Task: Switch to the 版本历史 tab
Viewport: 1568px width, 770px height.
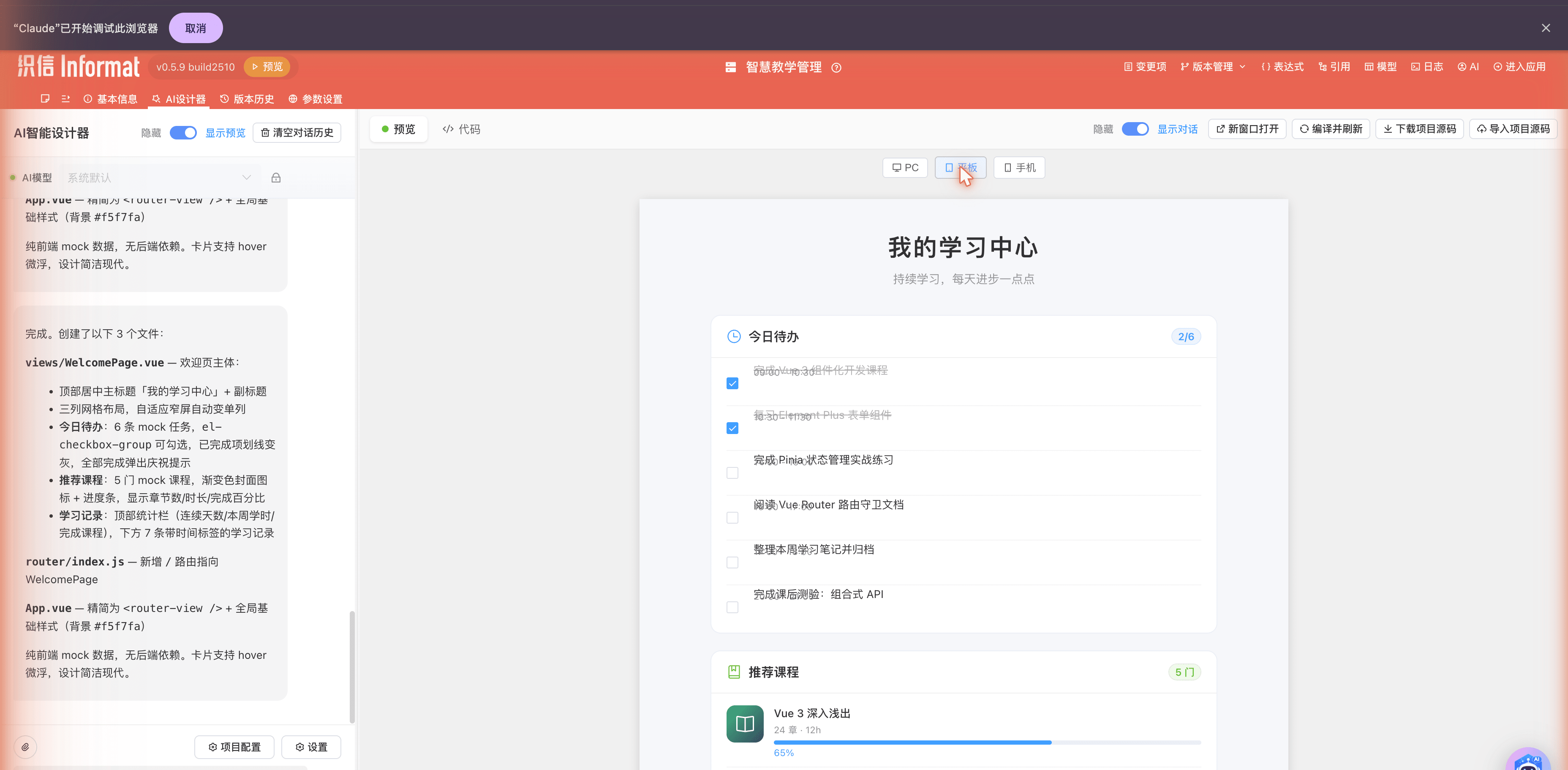Action: (x=247, y=99)
